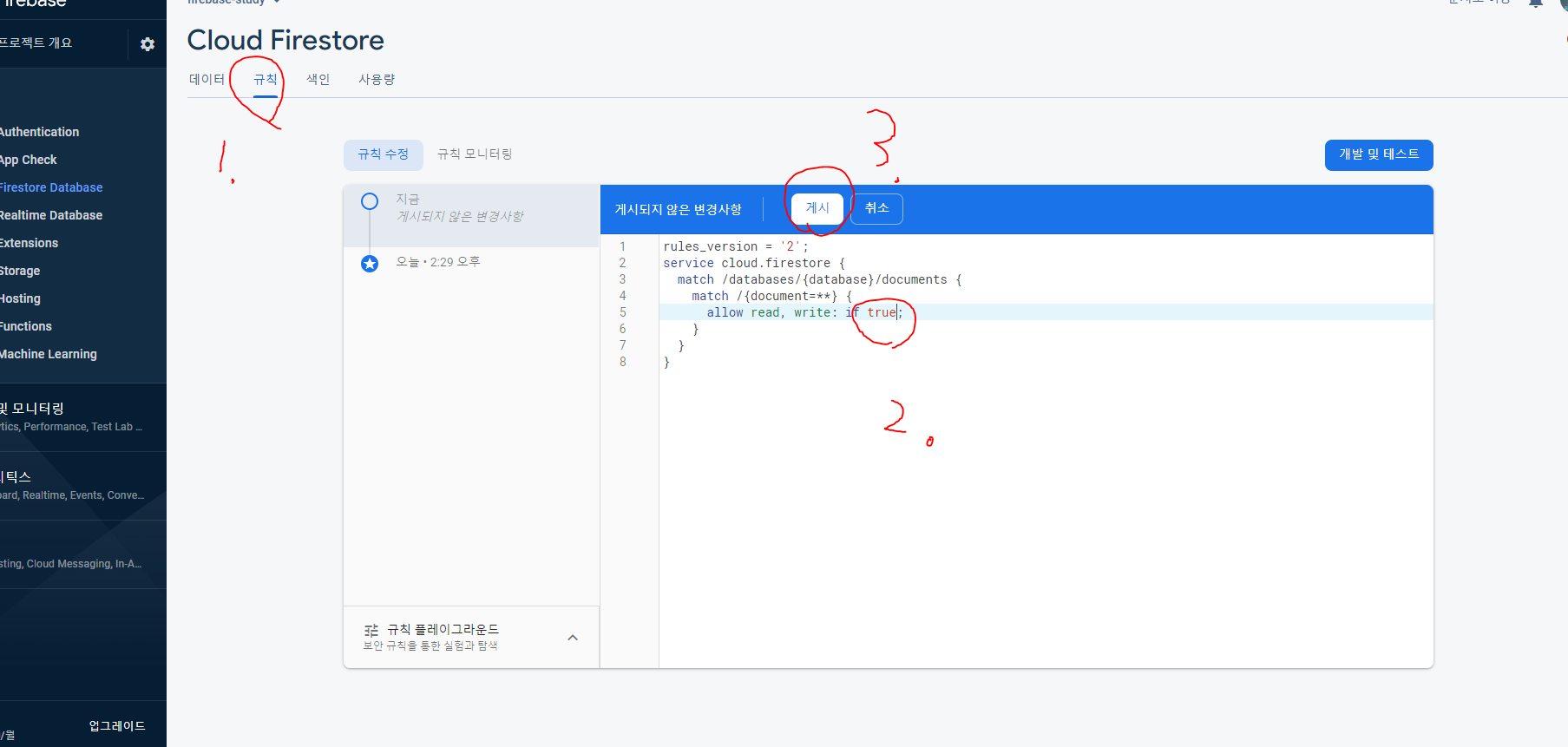Click the 게시되지 않은 변경사항 banner label
The width and height of the screenshot is (1568, 747).
[679, 209]
